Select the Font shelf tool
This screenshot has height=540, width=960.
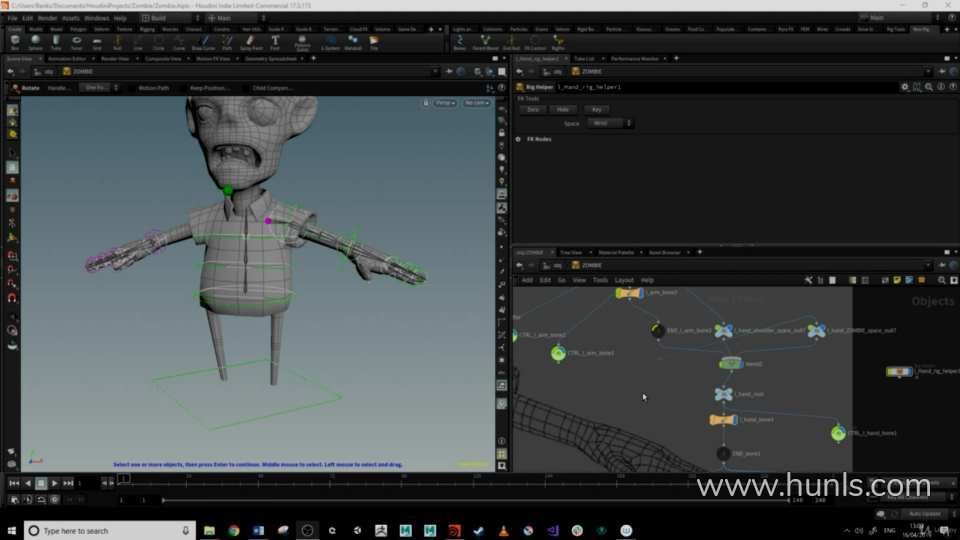click(275, 42)
